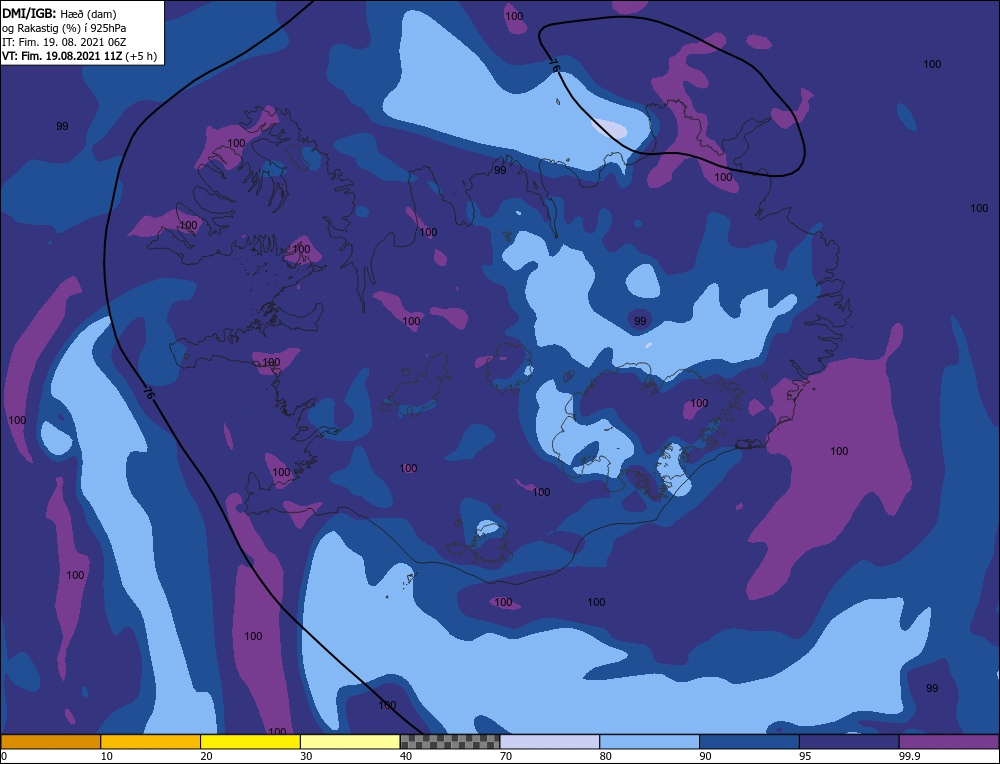Screen dimensions: 1000x764
Task: Choose the medium blue 90–95 legend swatch
Action: pos(749,742)
